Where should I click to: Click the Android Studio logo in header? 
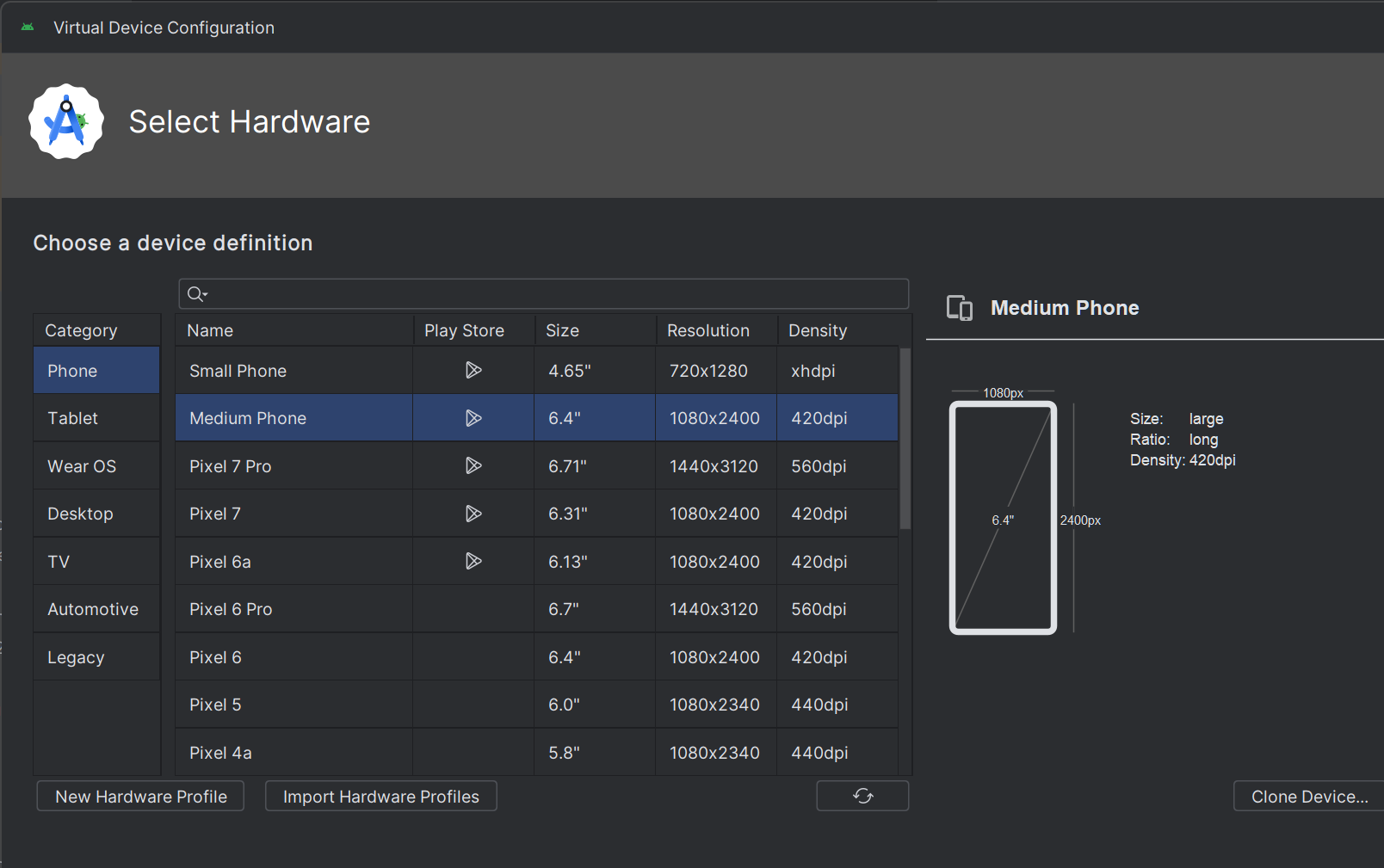tap(66, 121)
